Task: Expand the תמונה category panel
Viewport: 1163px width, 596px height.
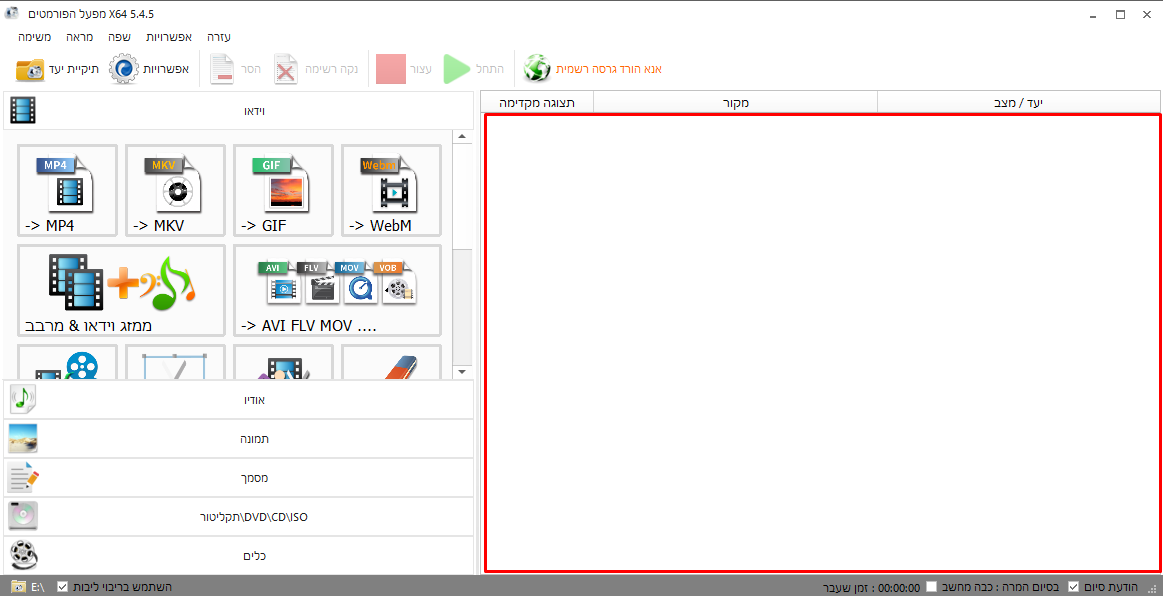Action: [x=238, y=439]
